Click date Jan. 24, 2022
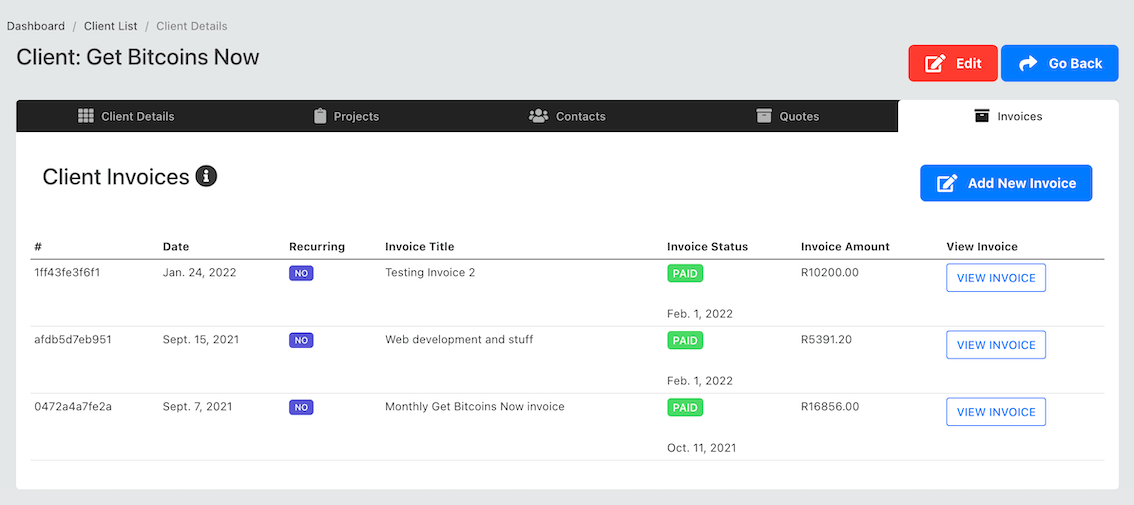The image size is (1134, 505). click(200, 273)
